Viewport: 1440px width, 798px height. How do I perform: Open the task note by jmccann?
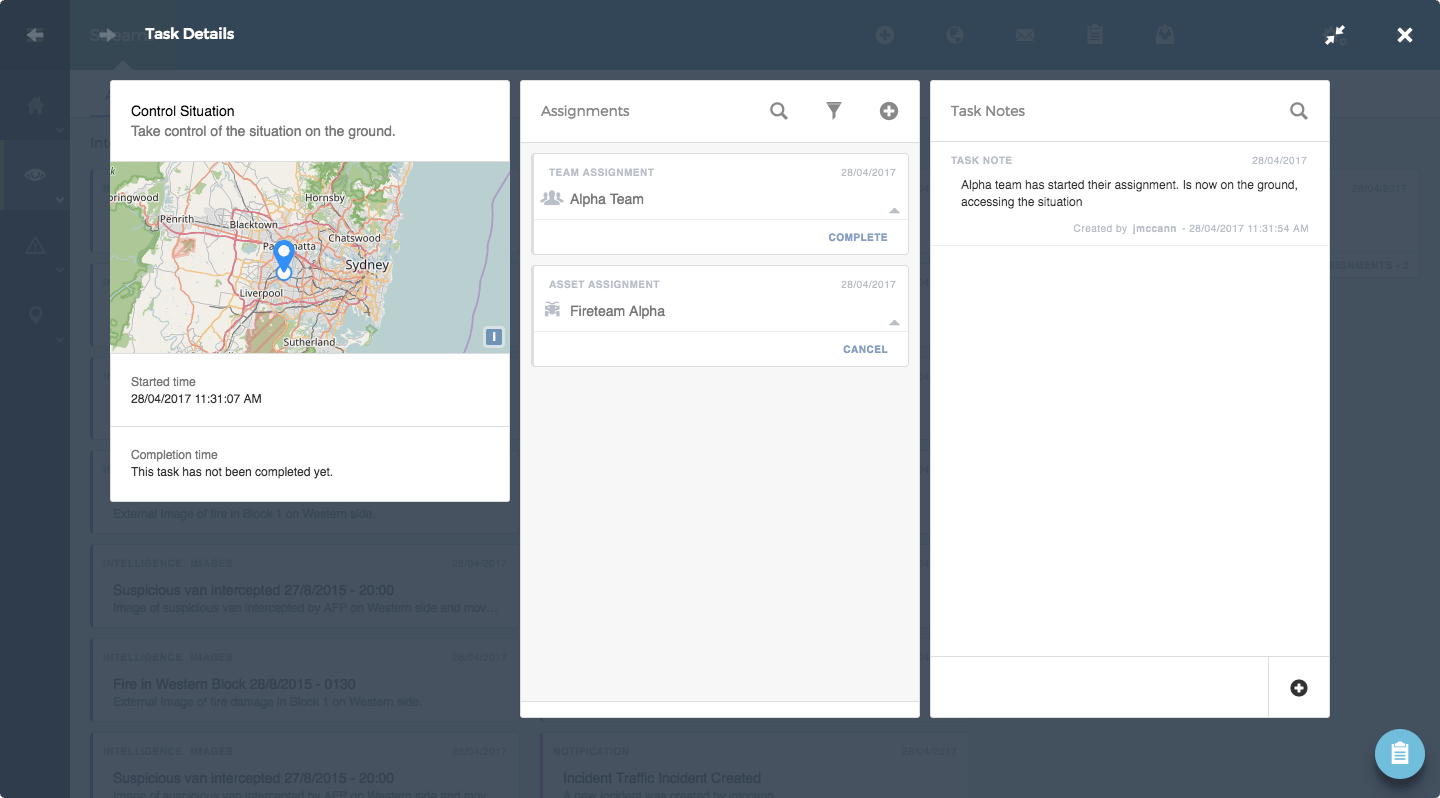point(1128,194)
